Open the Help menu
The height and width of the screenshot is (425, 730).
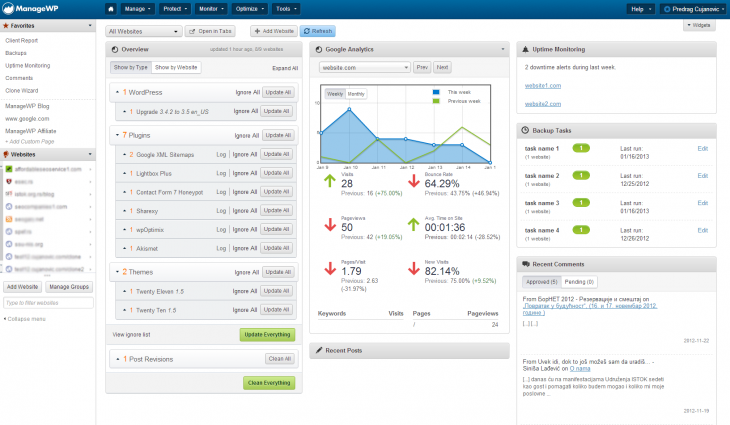click(641, 9)
